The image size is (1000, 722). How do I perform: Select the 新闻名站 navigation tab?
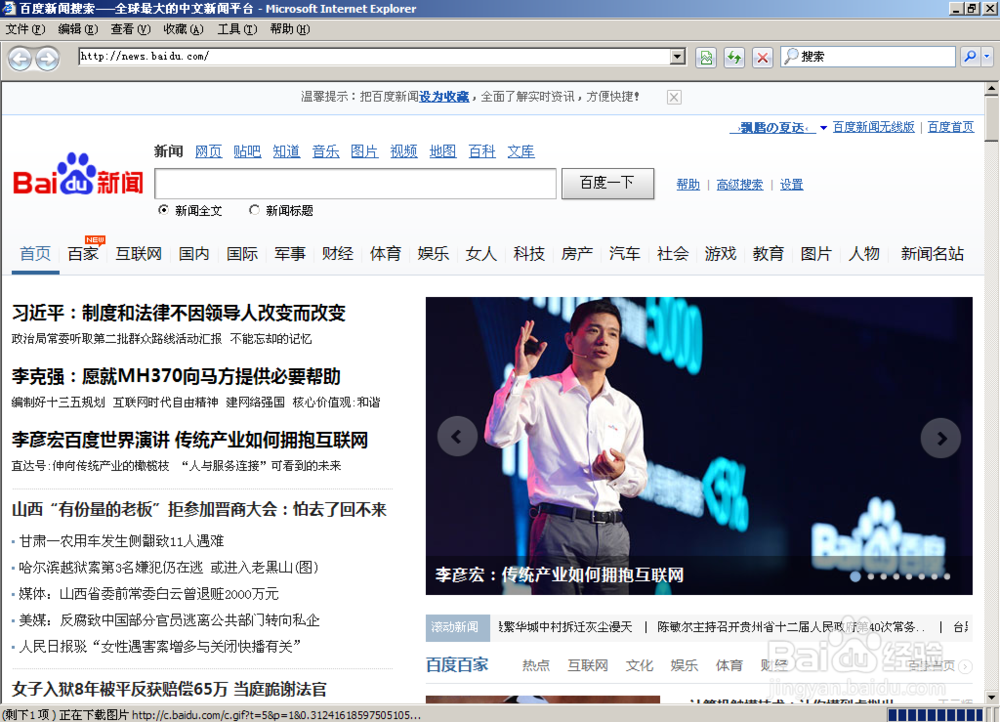(932, 254)
